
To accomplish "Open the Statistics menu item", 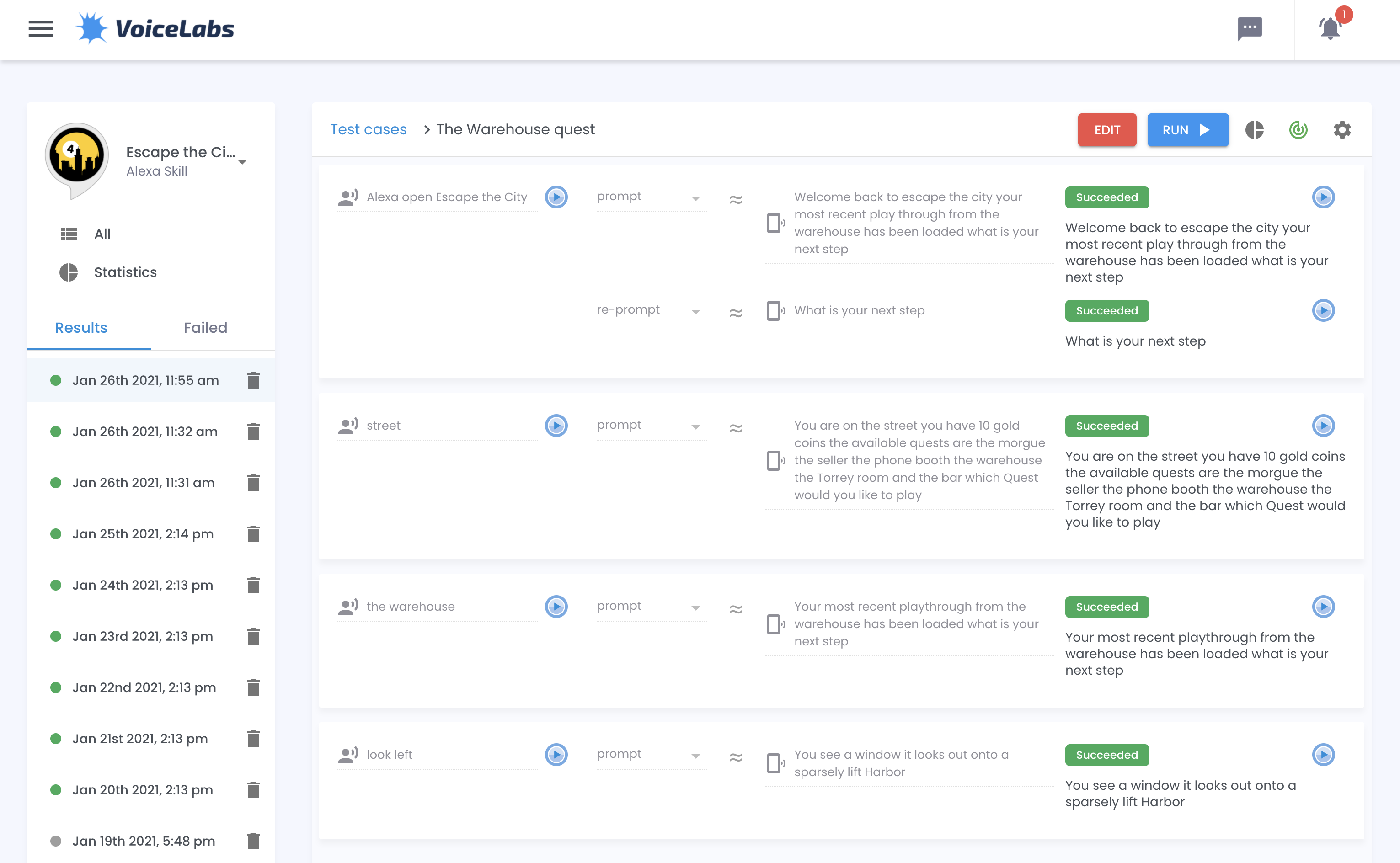I will click(x=125, y=272).
